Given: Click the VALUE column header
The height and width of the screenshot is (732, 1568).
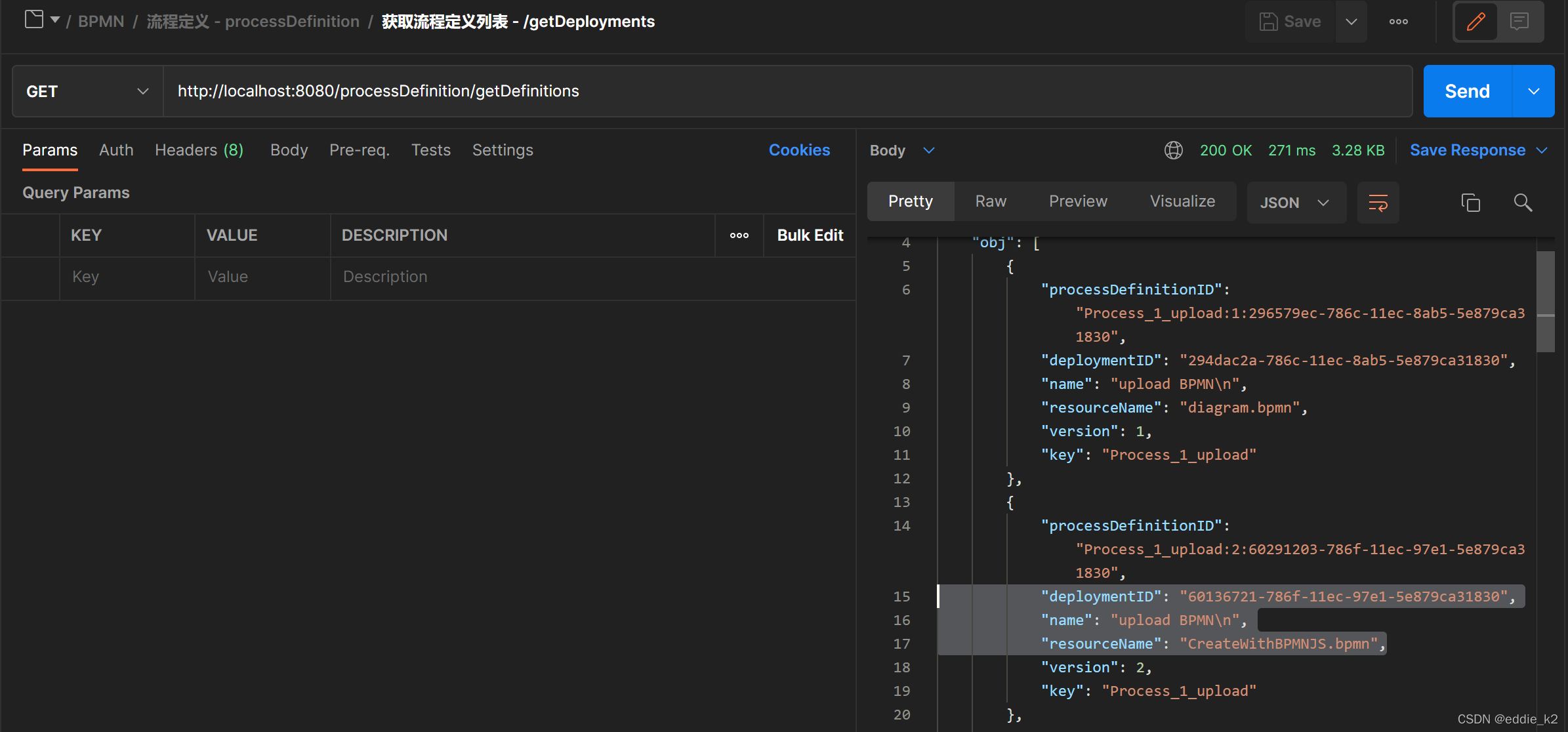Looking at the screenshot, I should coord(232,235).
